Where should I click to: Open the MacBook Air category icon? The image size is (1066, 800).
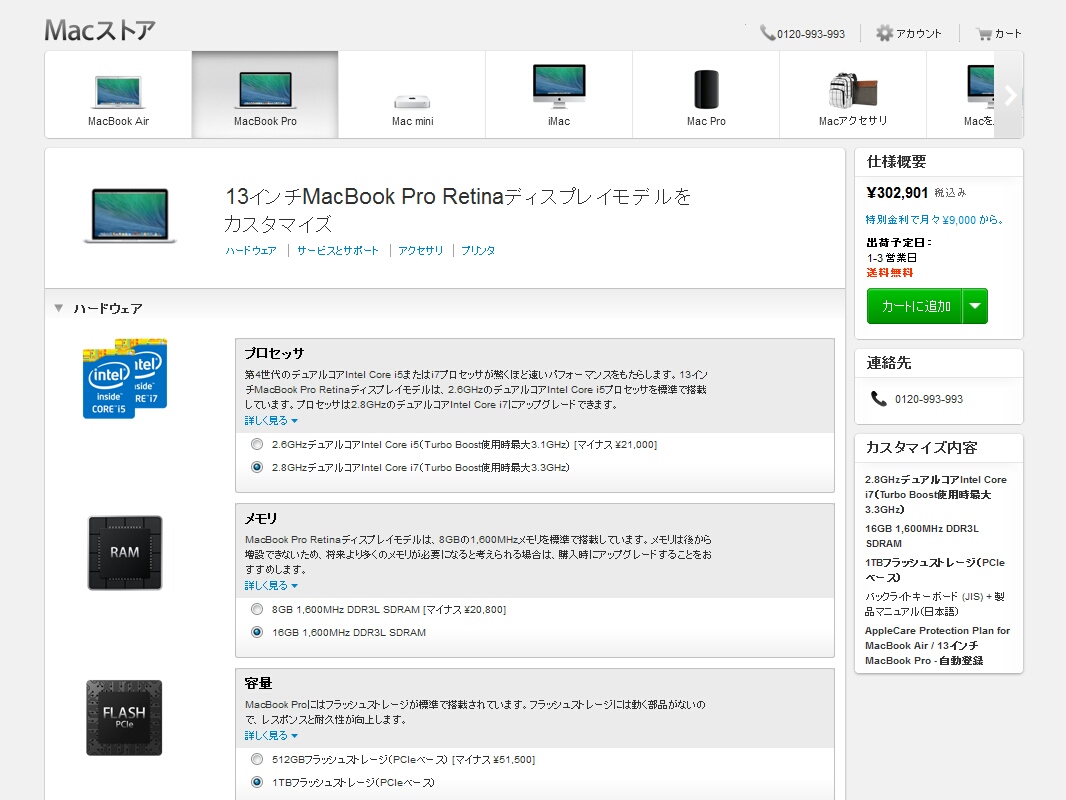click(x=118, y=92)
